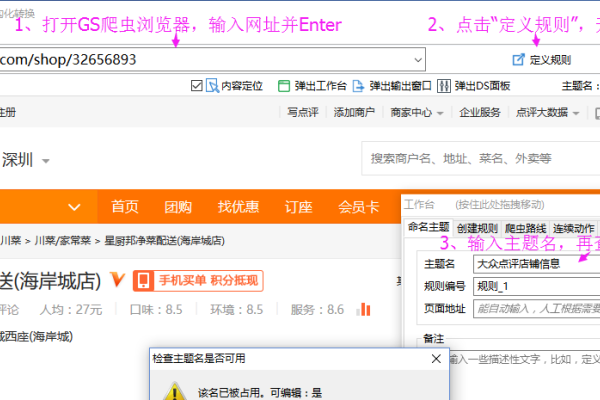600x400 pixels.
Task: Open 订座 navigation item
Action: pyautogui.click(x=298, y=207)
